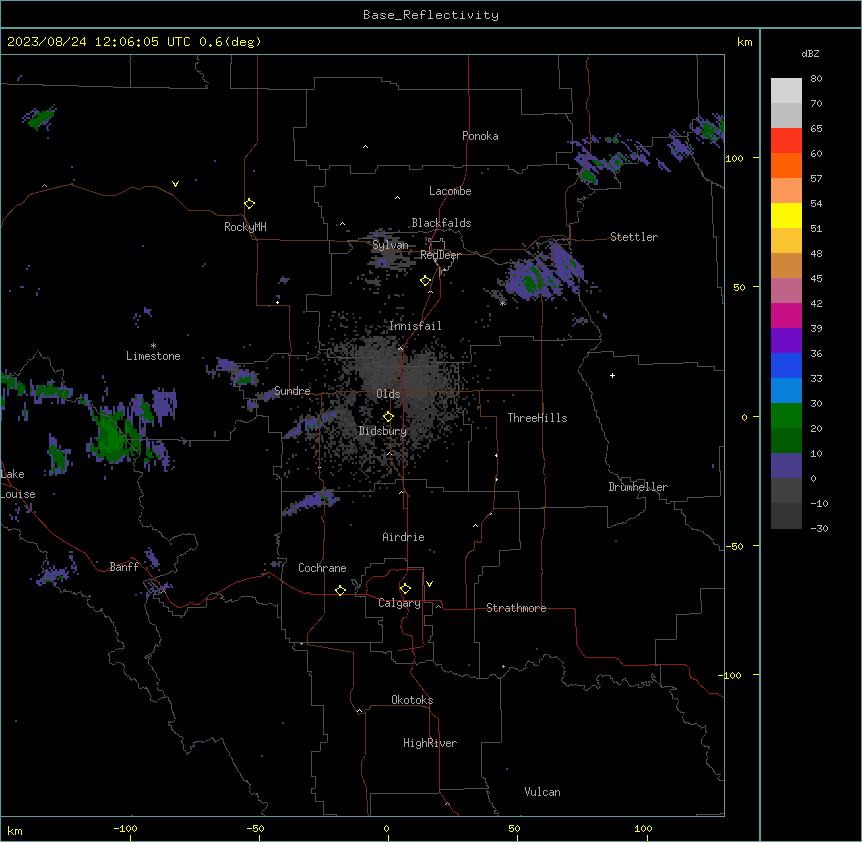Click the Vulcan city label

click(x=542, y=792)
